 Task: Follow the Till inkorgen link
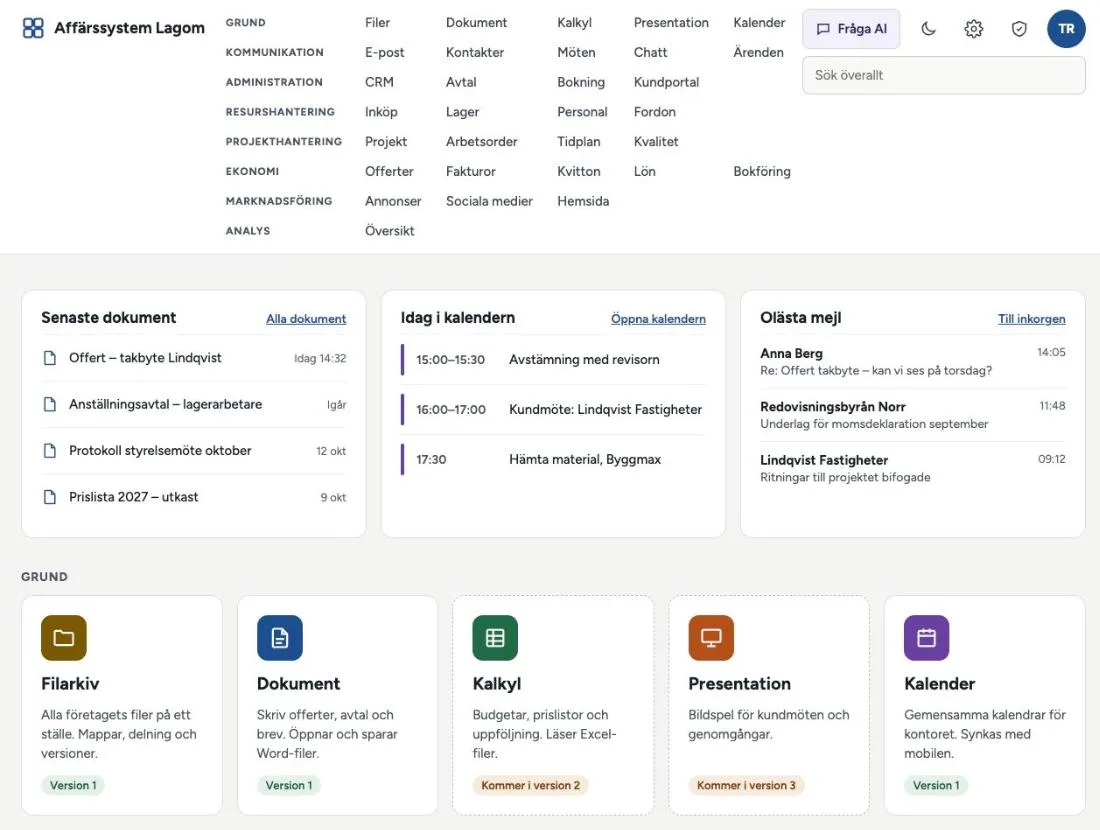pos(1031,319)
